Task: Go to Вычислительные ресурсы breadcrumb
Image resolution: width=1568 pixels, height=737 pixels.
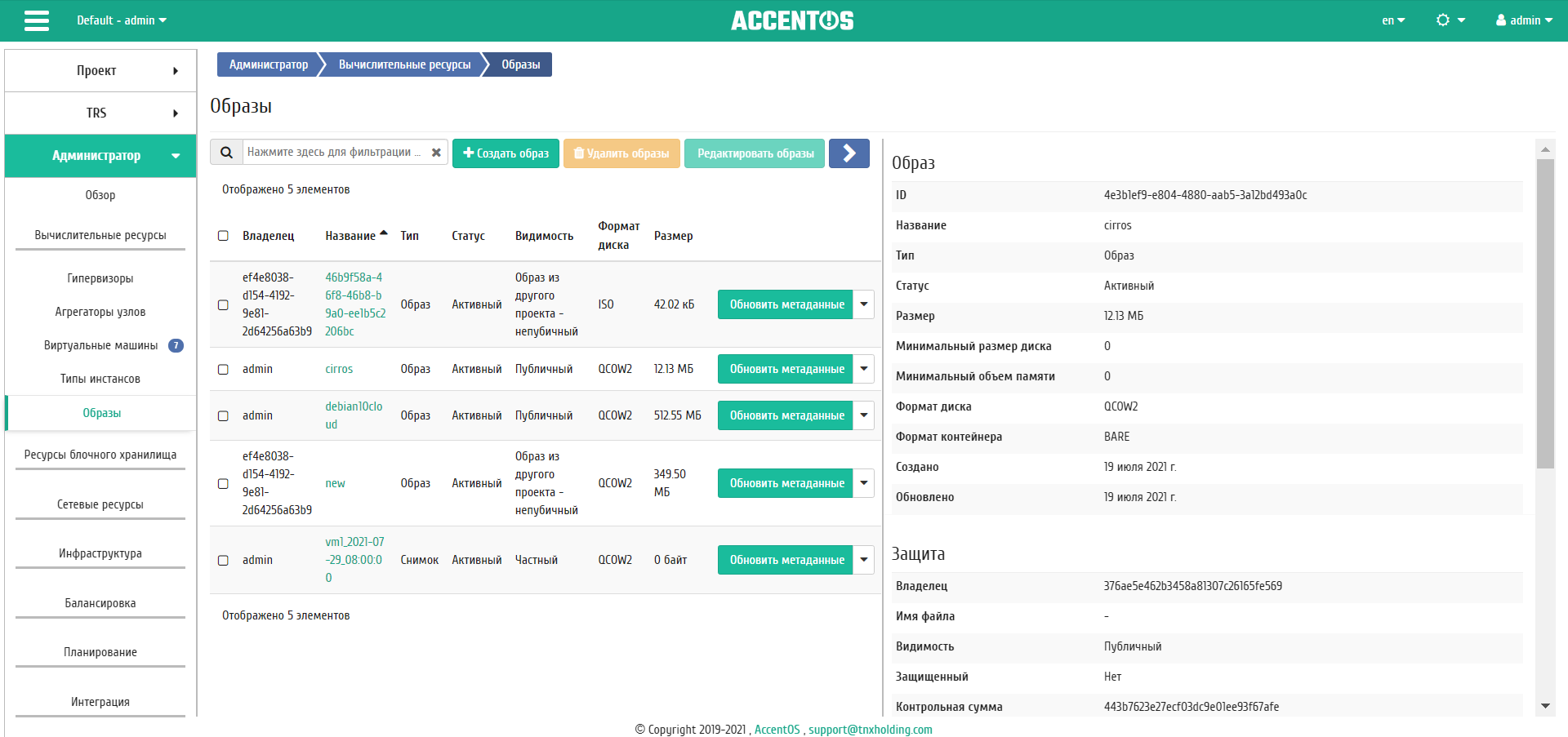Action: [404, 64]
